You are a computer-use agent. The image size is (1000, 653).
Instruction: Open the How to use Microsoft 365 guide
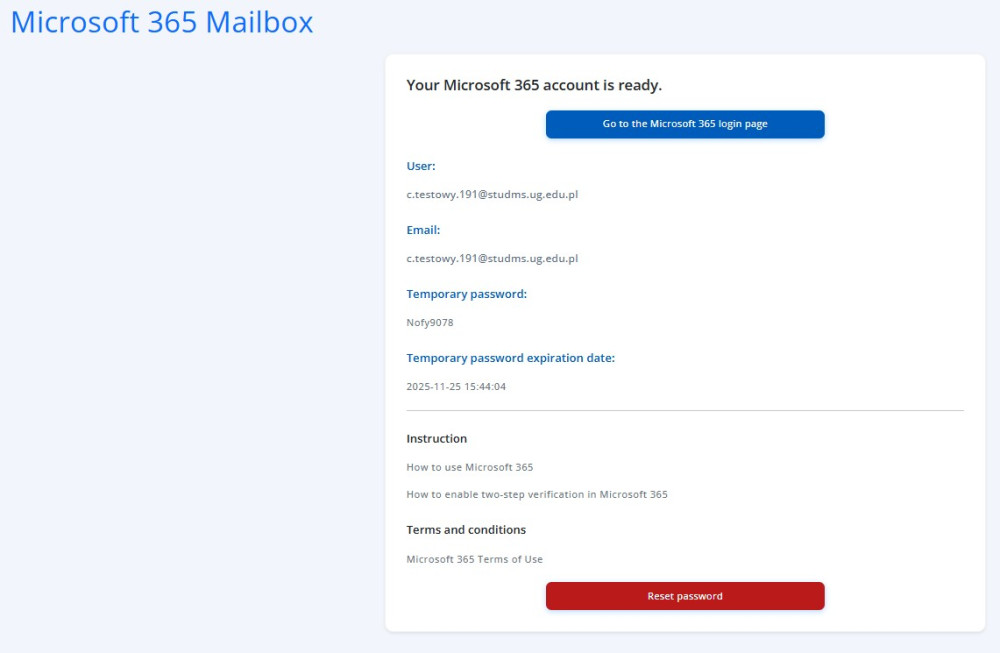469,467
